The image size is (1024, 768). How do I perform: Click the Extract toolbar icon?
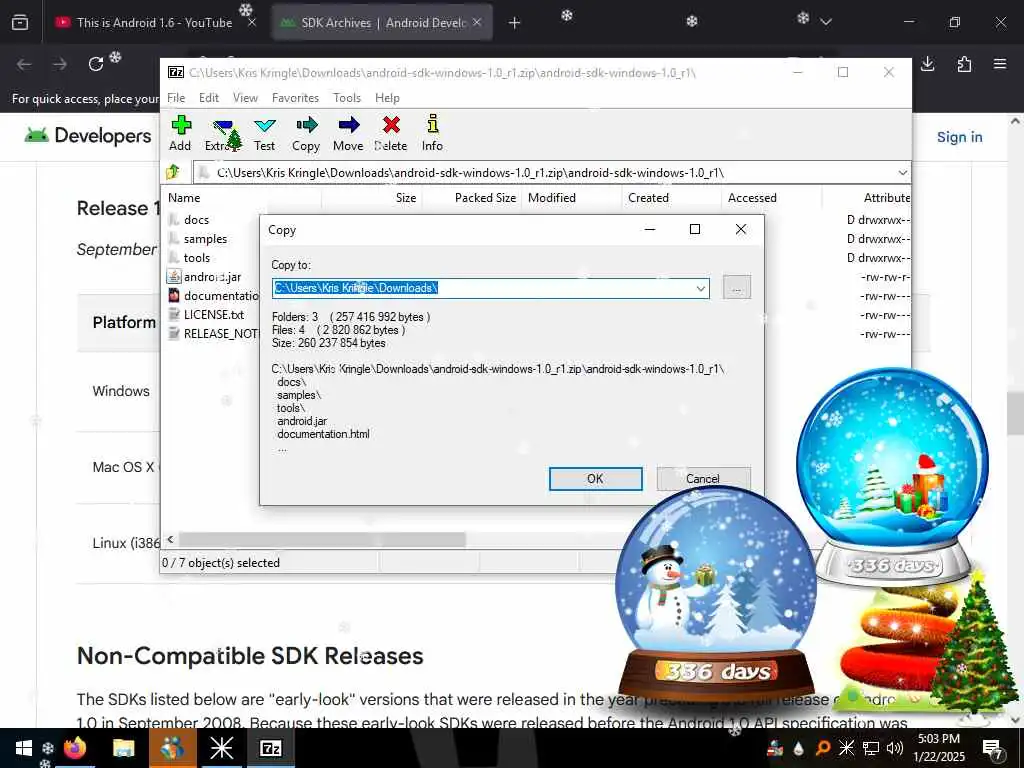(223, 125)
